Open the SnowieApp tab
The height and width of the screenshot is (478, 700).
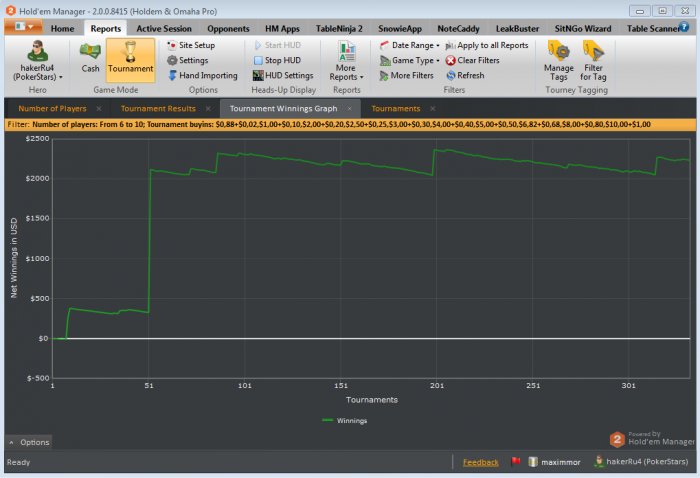click(400, 29)
